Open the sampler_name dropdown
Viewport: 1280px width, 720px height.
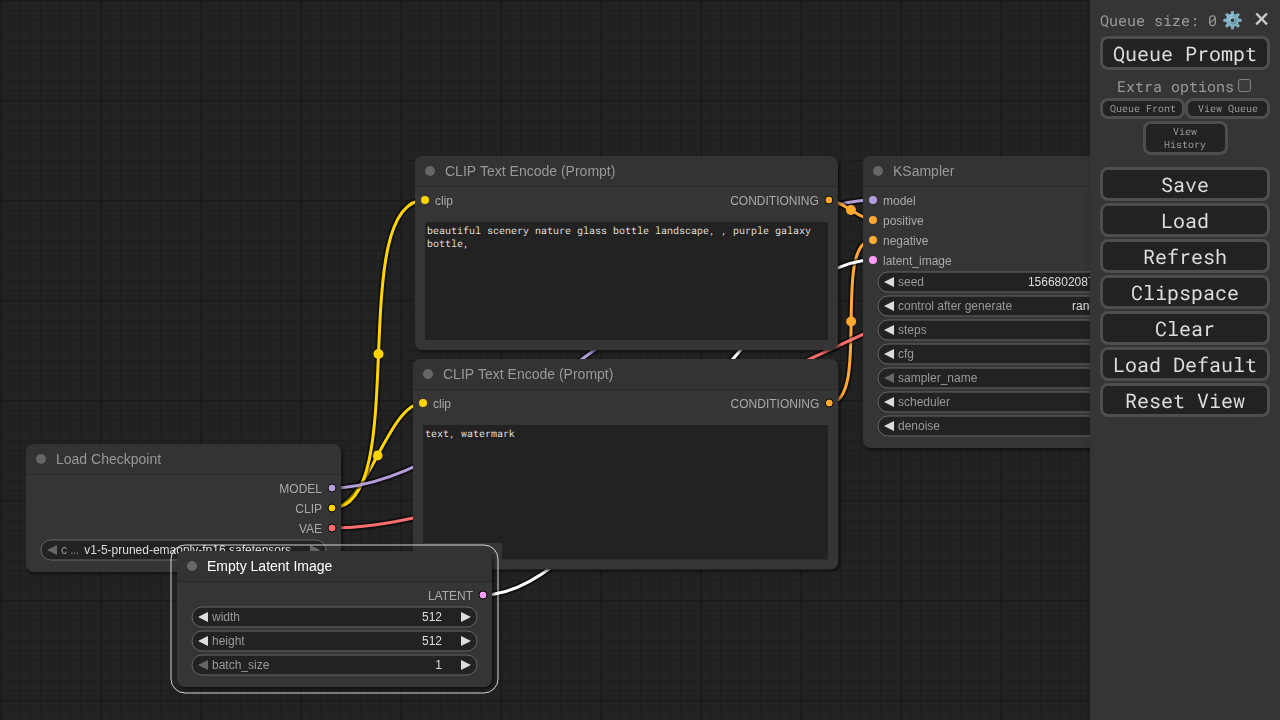point(985,378)
